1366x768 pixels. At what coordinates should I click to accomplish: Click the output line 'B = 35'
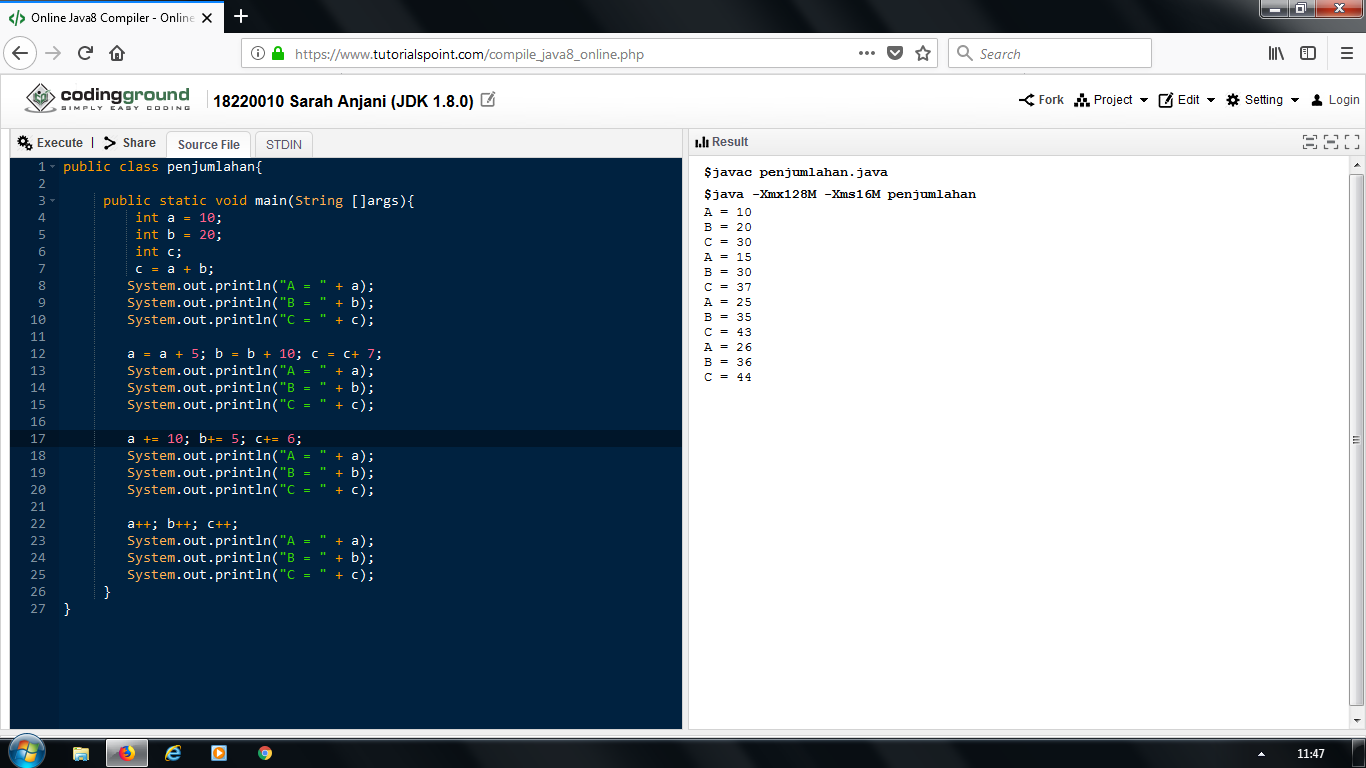coord(728,317)
